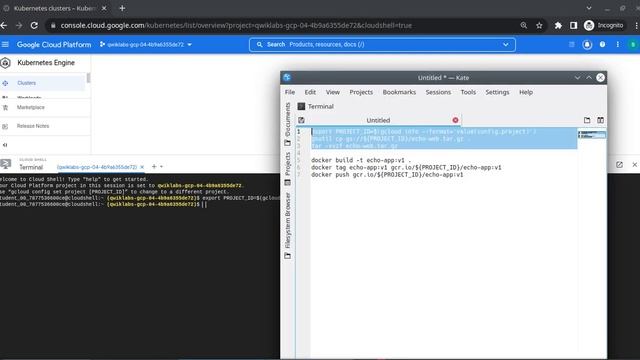The image size is (640, 360).
Task: Close the Cloud Shell terminal session tab
Action: point(142,167)
